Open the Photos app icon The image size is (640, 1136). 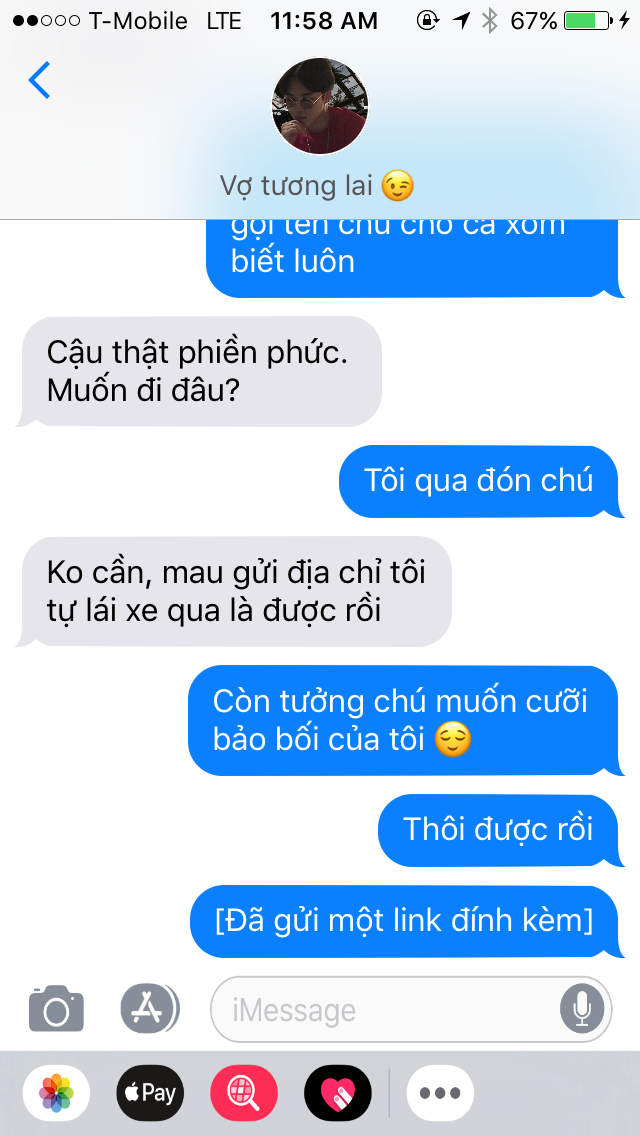[x=57, y=1093]
